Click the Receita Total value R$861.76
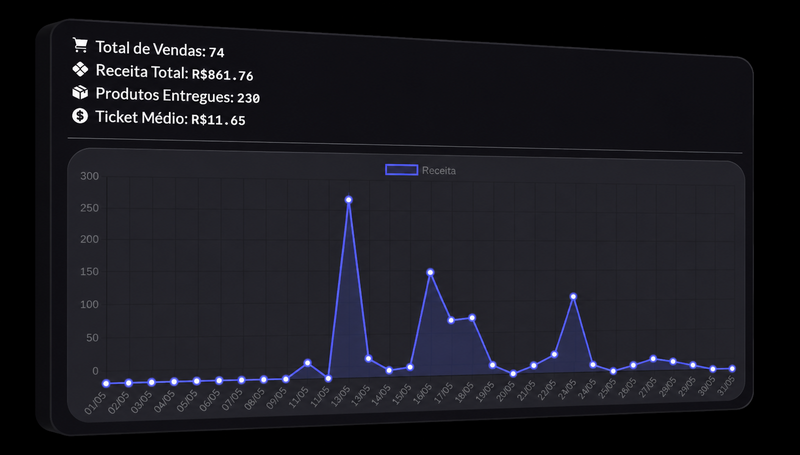 pyautogui.click(x=222, y=75)
